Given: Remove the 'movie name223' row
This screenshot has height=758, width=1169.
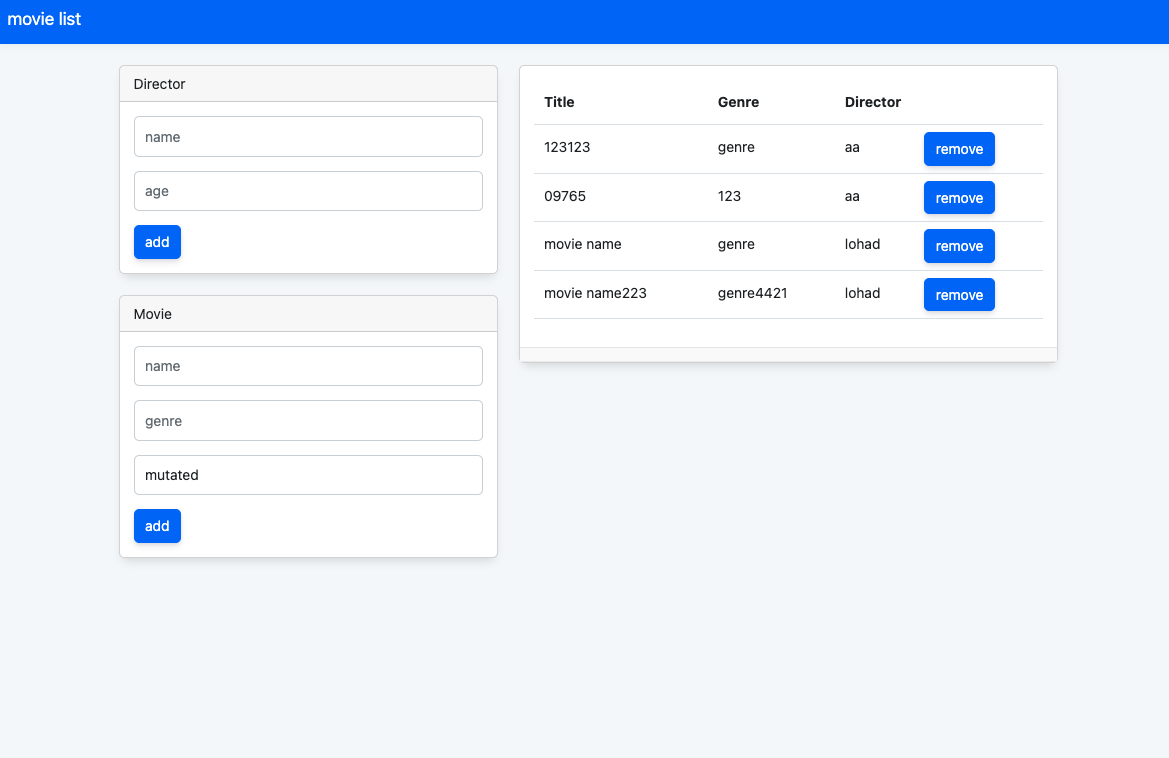Looking at the screenshot, I should point(959,294).
